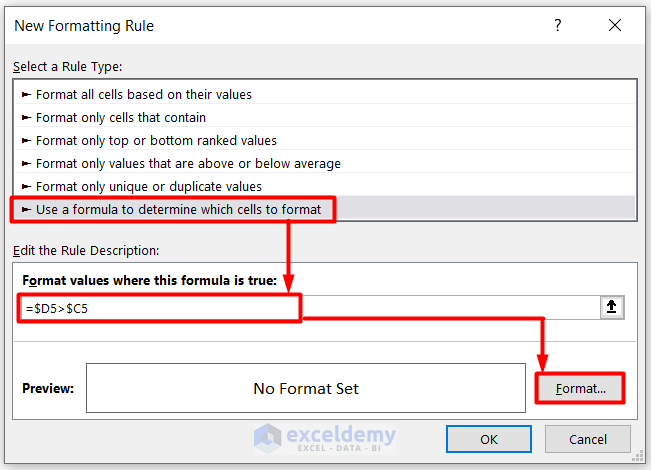The height and width of the screenshot is (470, 651).
Task: Cancel the new formatting rule
Action: [588, 439]
